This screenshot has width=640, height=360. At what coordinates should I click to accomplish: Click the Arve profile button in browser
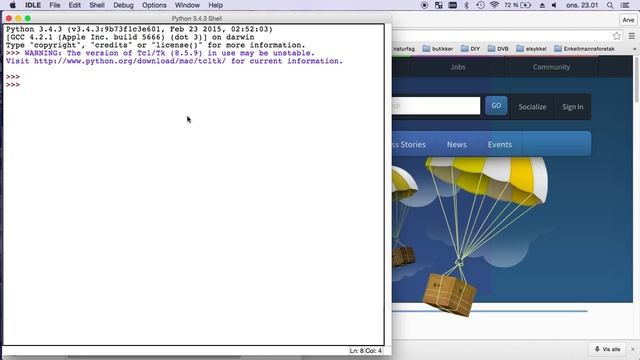coord(628,20)
